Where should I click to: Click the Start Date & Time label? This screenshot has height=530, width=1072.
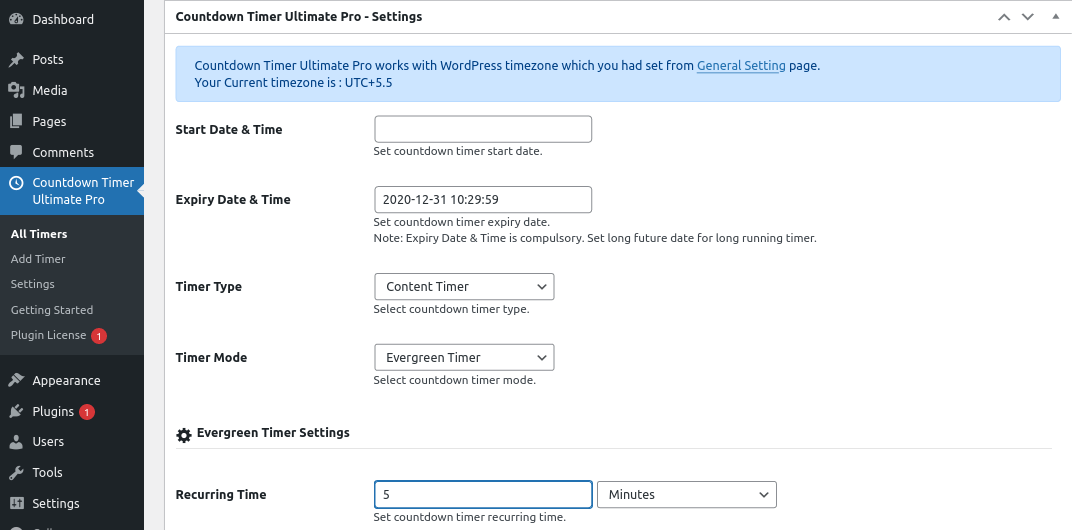pos(229,129)
